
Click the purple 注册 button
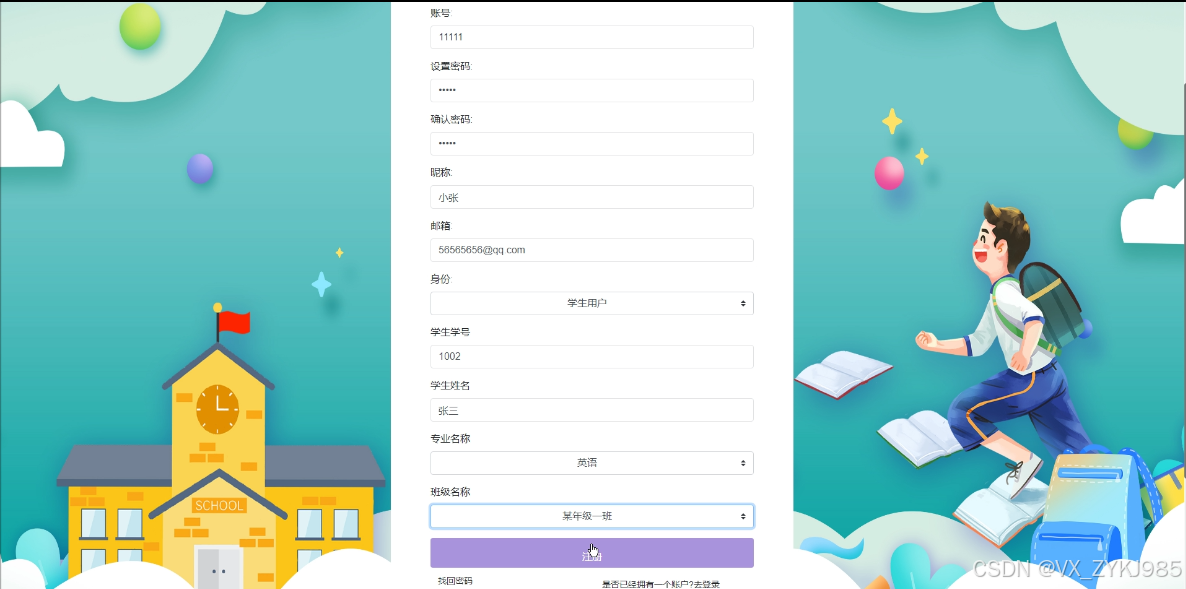pos(591,553)
